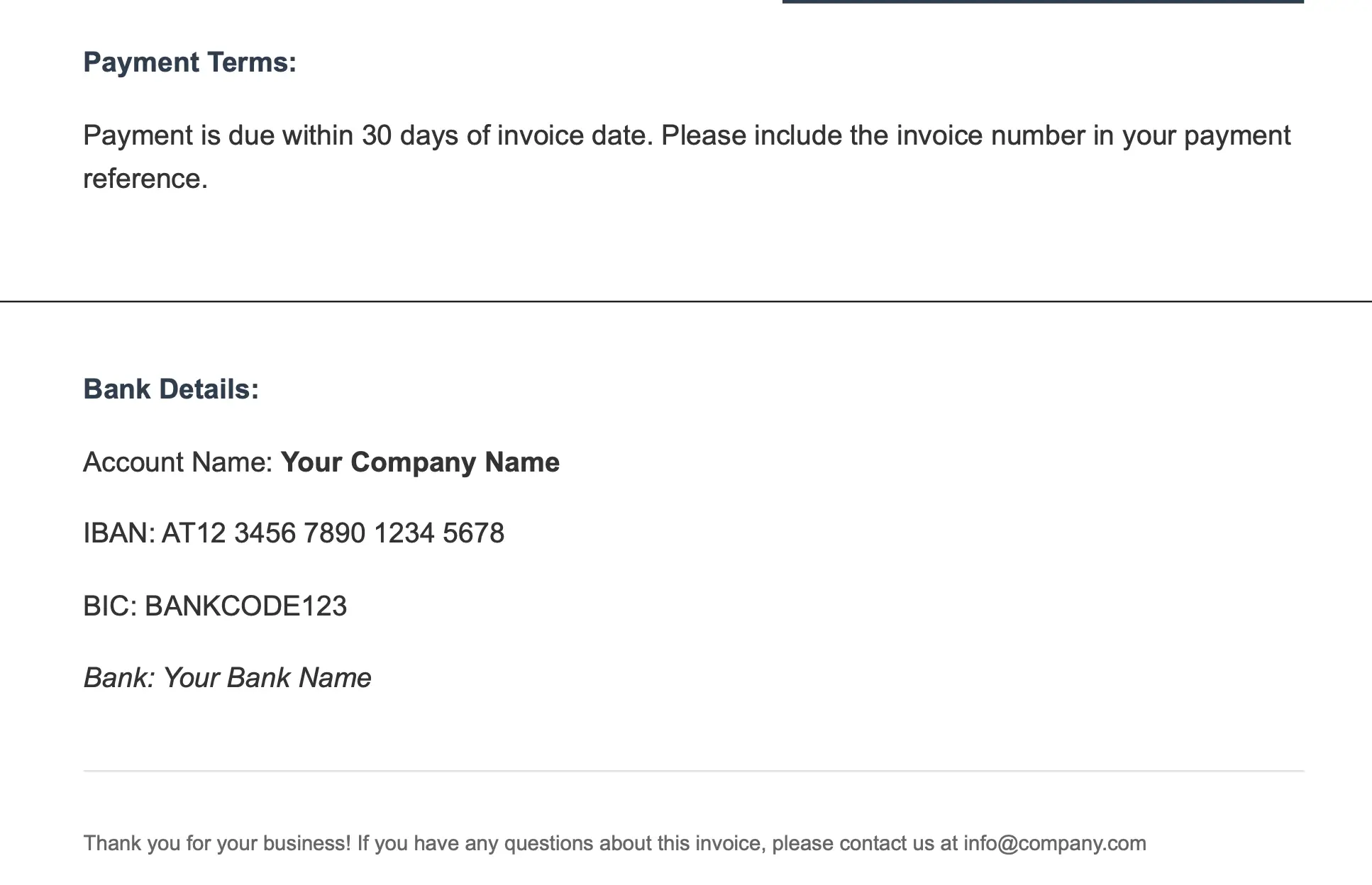Select the BANKCODE123 BIC code
The height and width of the screenshot is (885, 1372).
click(245, 606)
